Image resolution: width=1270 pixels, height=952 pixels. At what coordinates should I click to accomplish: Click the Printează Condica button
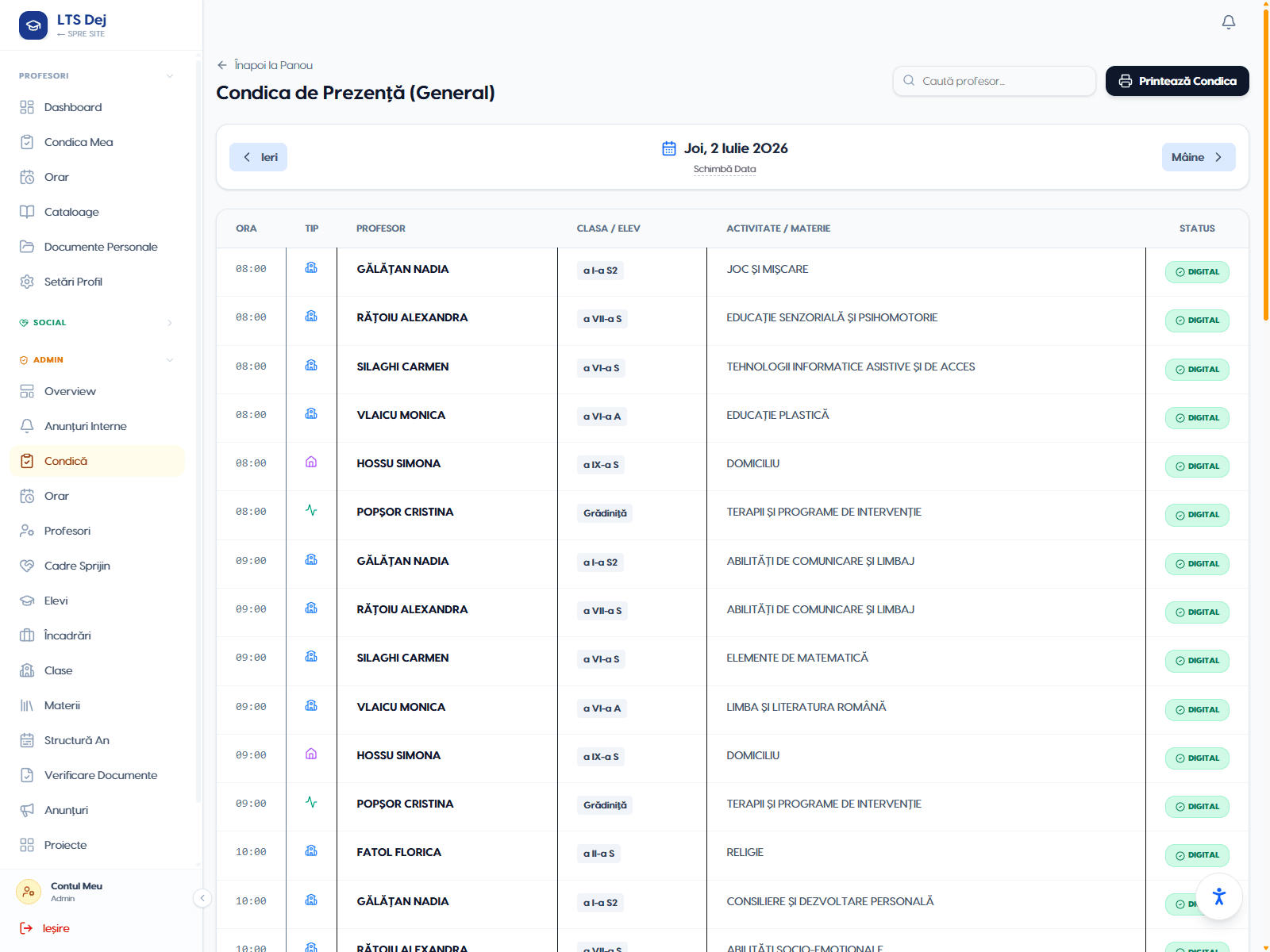coord(1177,81)
